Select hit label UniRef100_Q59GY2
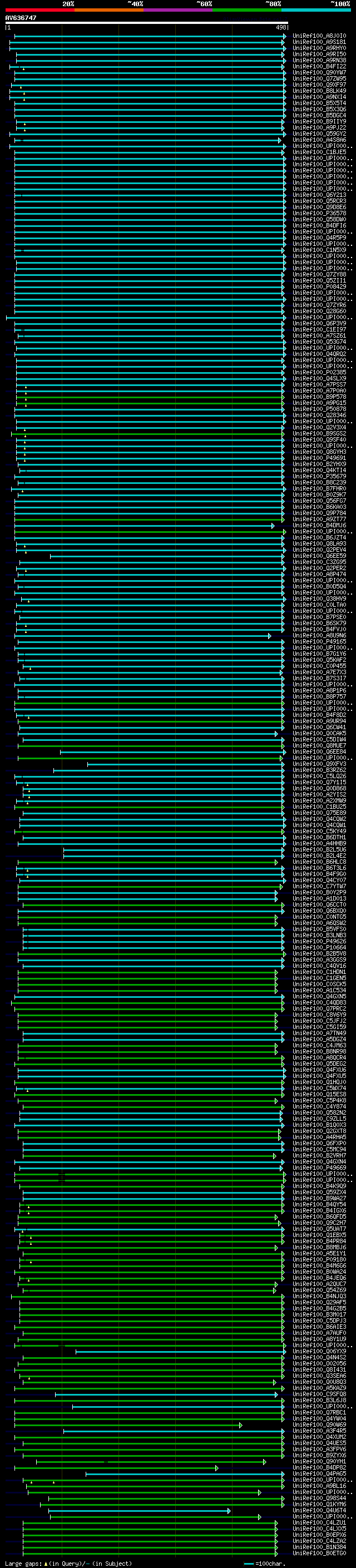Image resolution: width=356 pixels, height=1568 pixels. (x=319, y=134)
